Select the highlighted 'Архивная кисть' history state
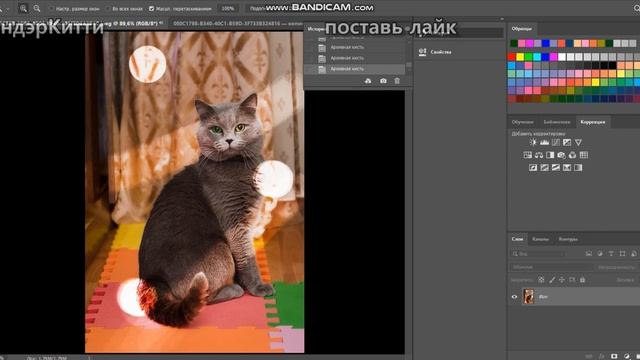 click(x=354, y=69)
